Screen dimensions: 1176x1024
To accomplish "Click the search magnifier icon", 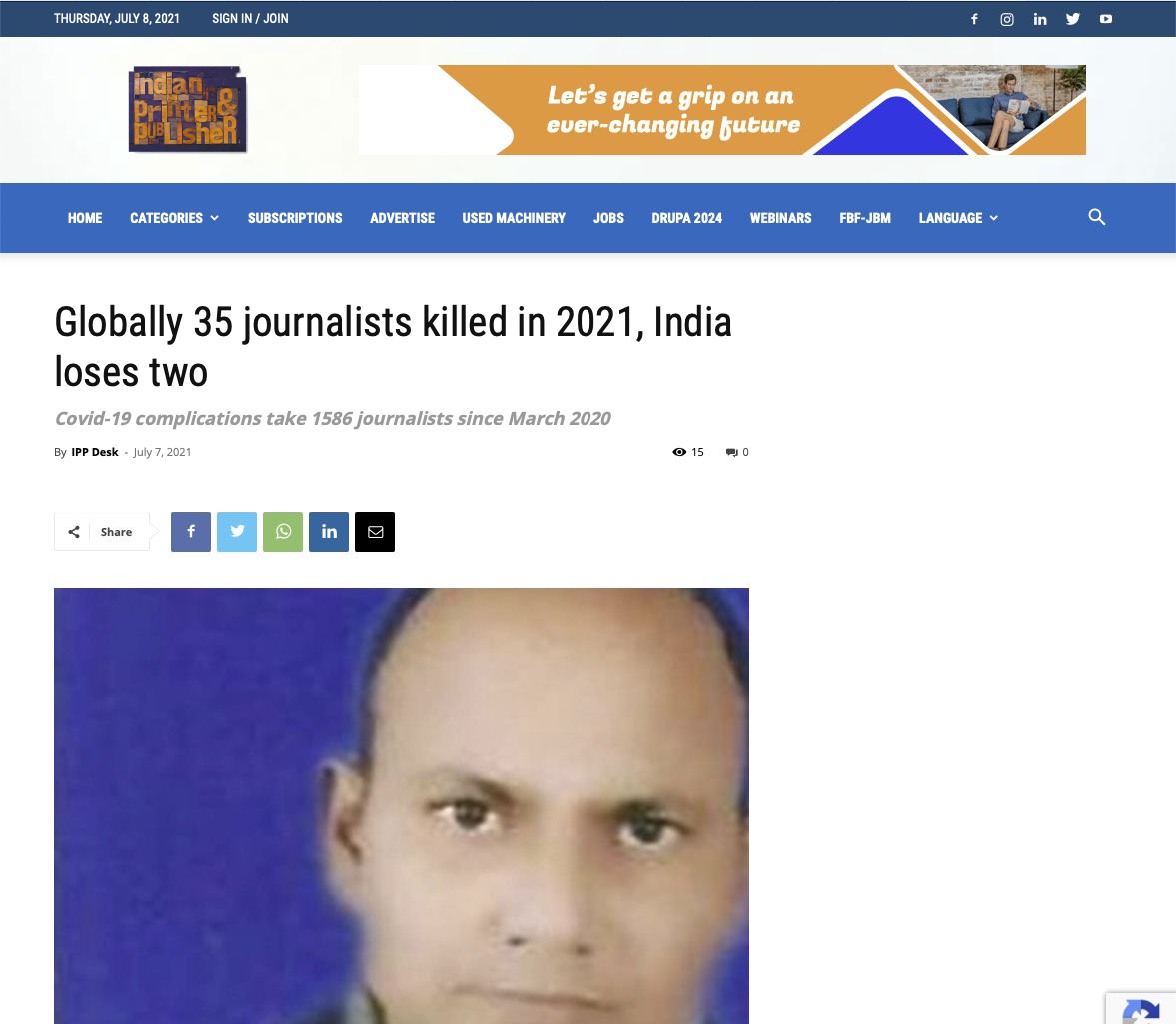I will pyautogui.click(x=1096, y=217).
